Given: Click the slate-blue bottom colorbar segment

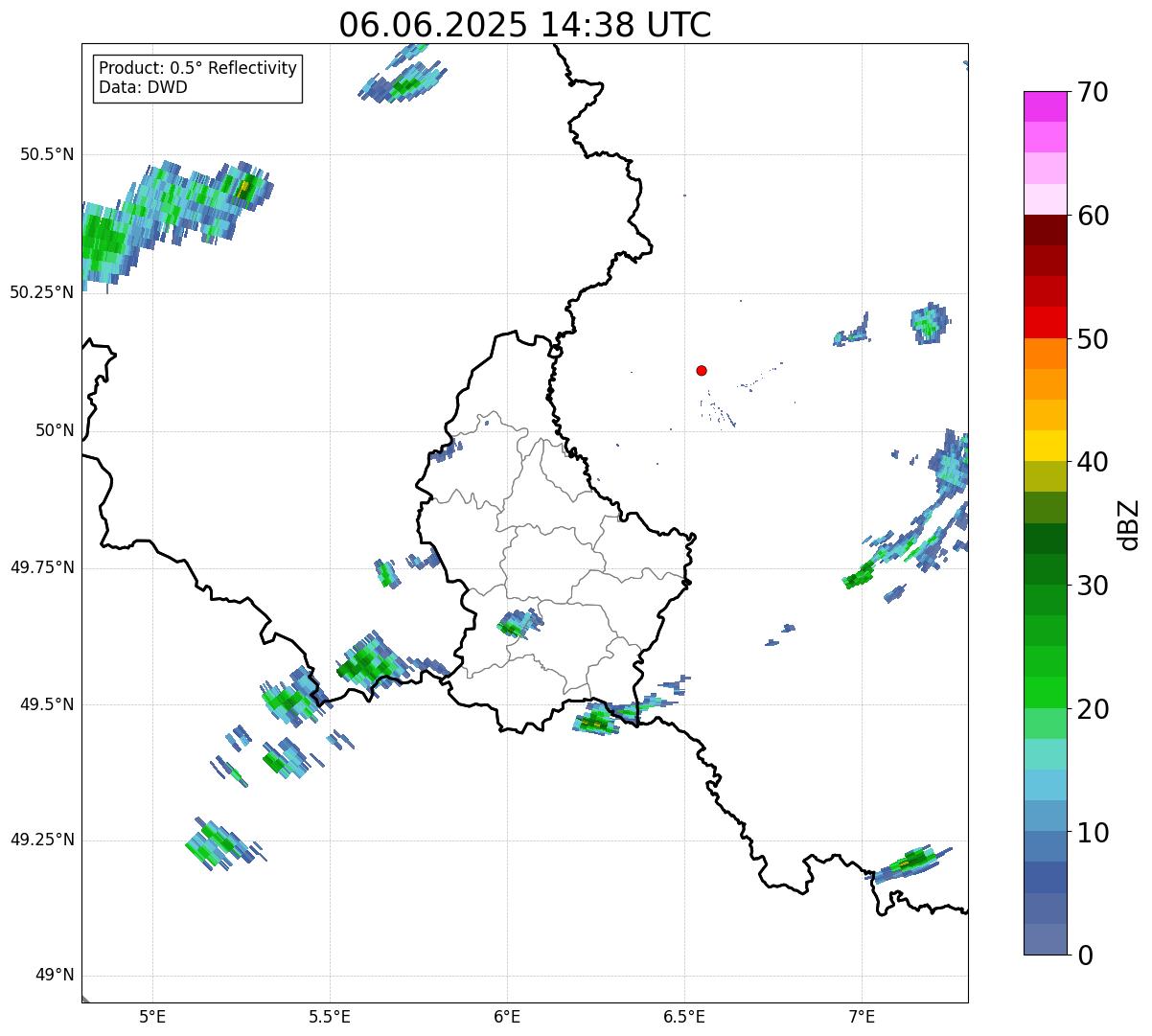Looking at the screenshot, I should tap(1046, 939).
